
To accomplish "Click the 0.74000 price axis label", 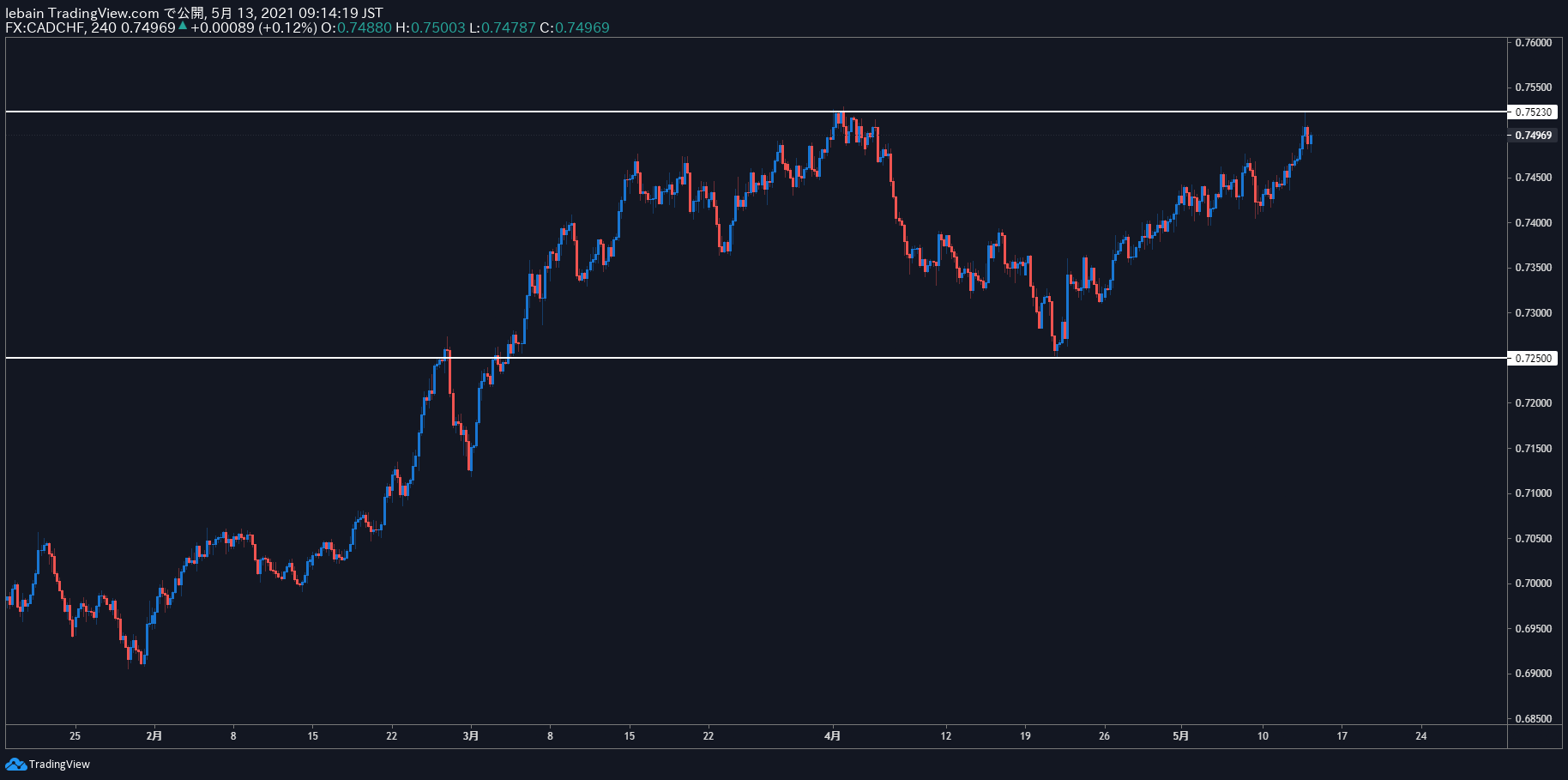I will [x=1534, y=223].
